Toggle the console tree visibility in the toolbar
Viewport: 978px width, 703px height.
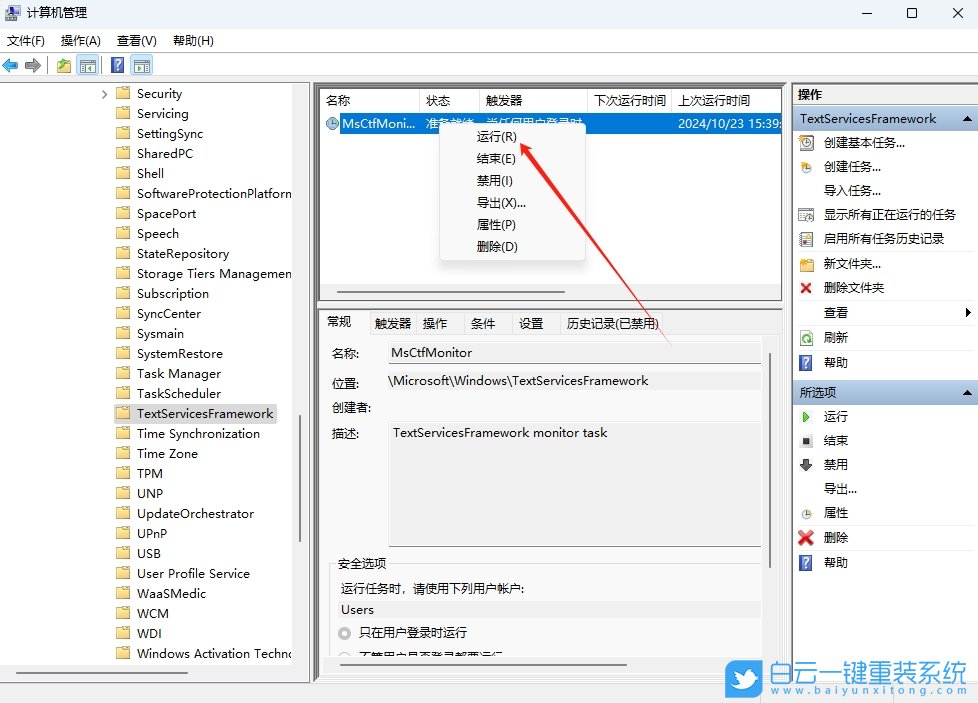[x=87, y=64]
